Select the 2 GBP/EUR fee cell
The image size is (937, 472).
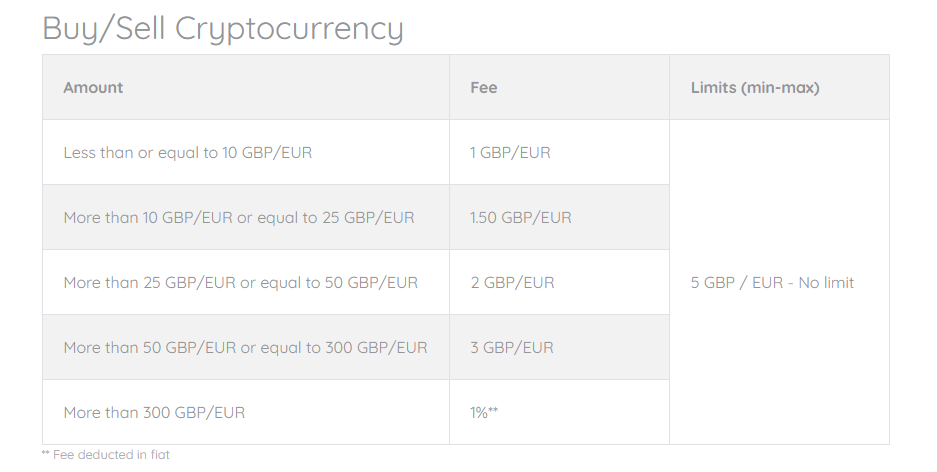pos(559,283)
